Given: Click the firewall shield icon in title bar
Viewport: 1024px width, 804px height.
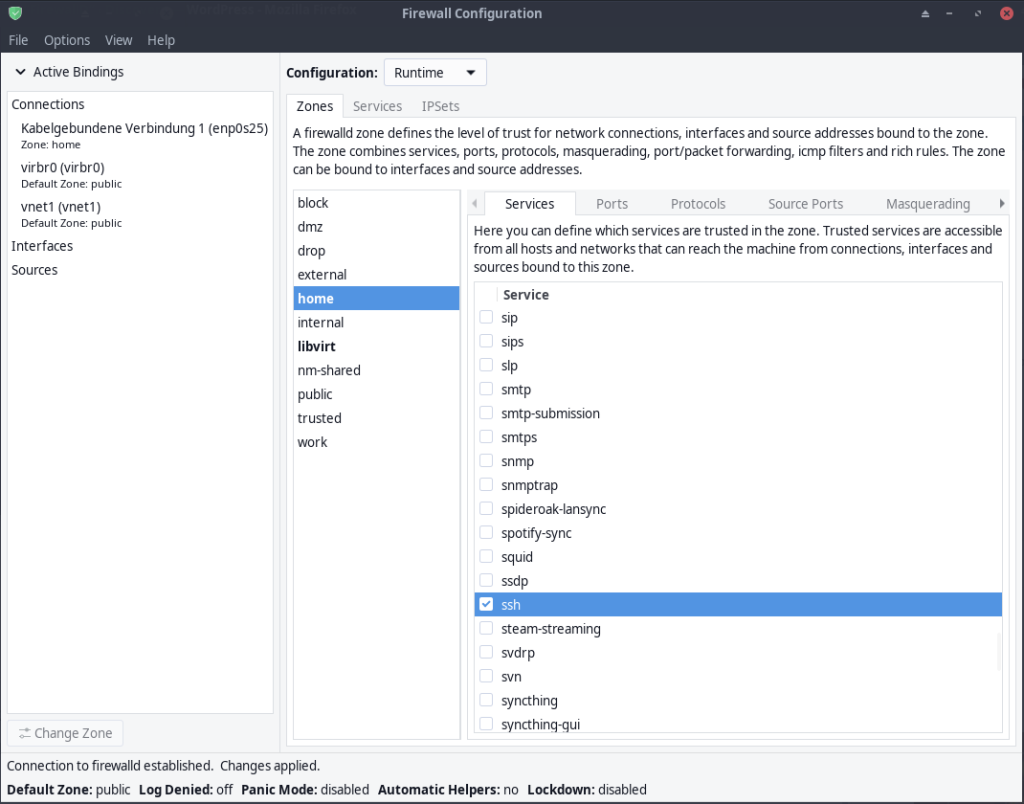Looking at the screenshot, I should [x=14, y=14].
